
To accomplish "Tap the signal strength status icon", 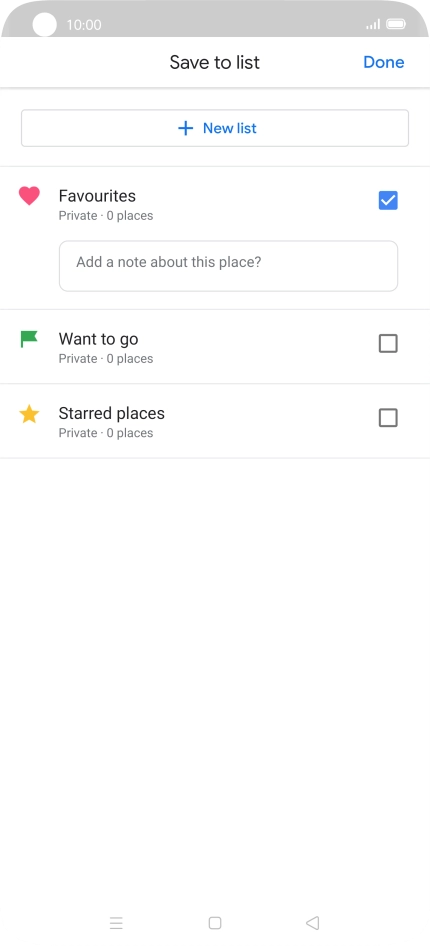I will tap(373, 24).
